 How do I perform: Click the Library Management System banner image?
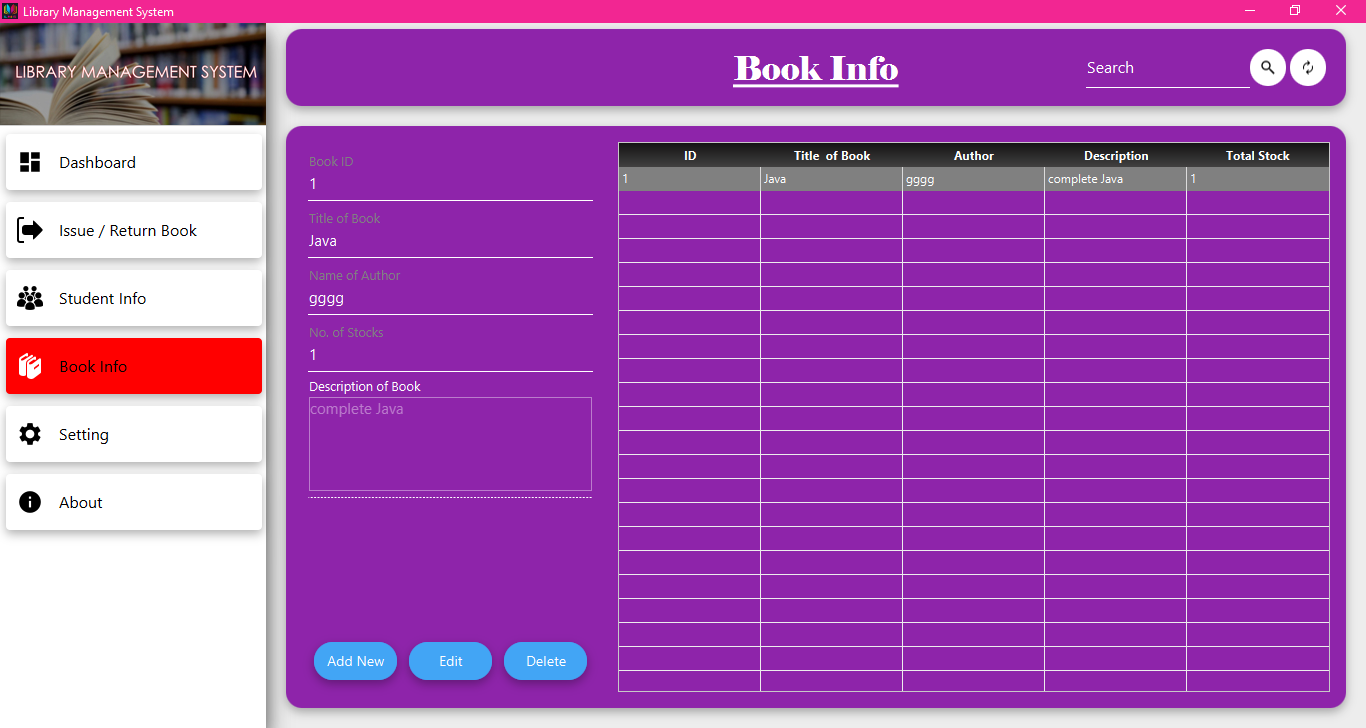(133, 74)
